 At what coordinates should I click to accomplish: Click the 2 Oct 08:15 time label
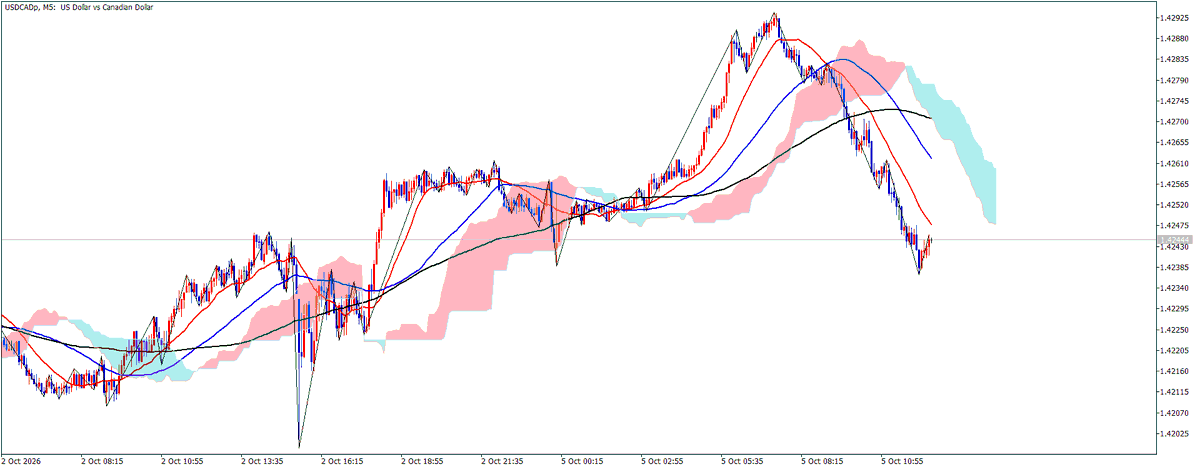pyautogui.click(x=103, y=463)
